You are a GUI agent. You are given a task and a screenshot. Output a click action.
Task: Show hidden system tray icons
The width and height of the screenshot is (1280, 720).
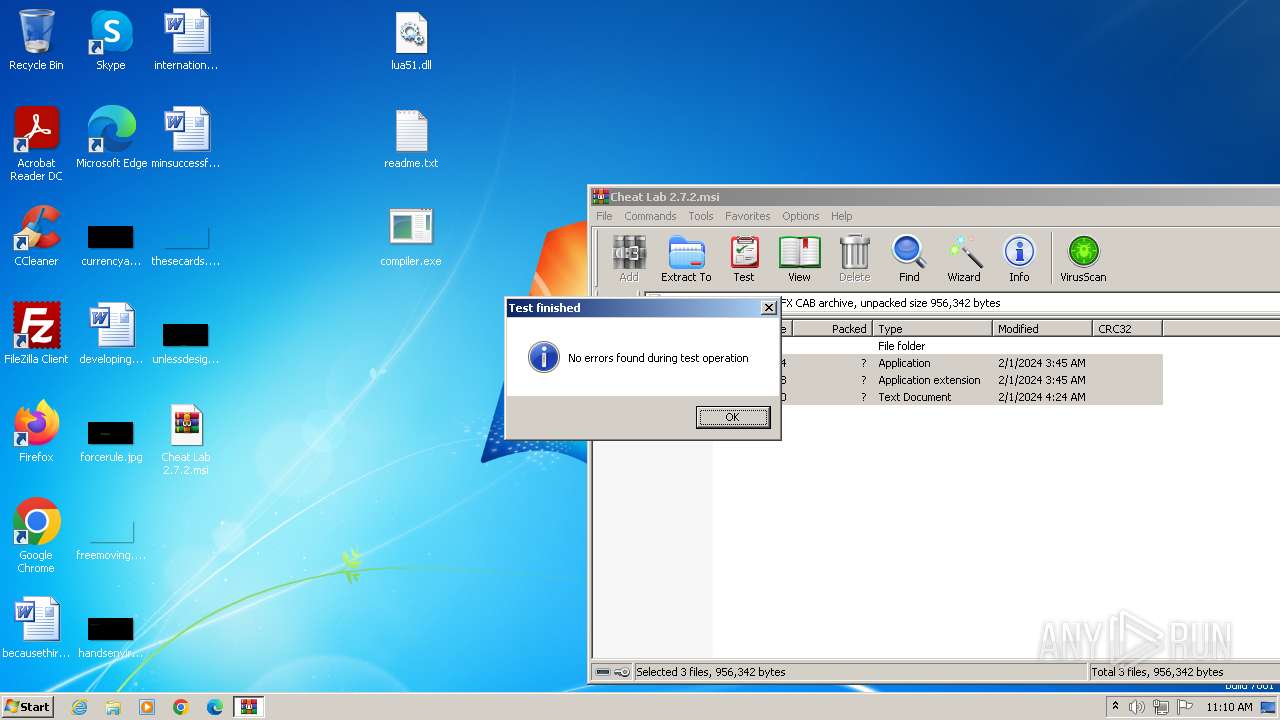pos(1115,707)
